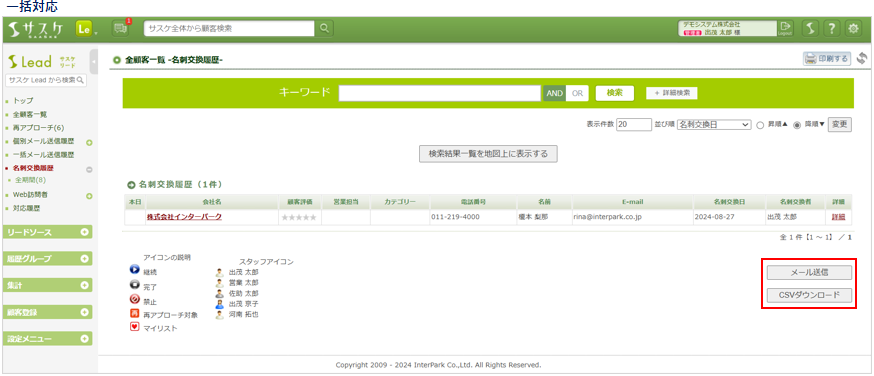Image resolution: width=874 pixels, height=376 pixels.
Task: Click the notification icon with red badge
Action: click(120, 28)
